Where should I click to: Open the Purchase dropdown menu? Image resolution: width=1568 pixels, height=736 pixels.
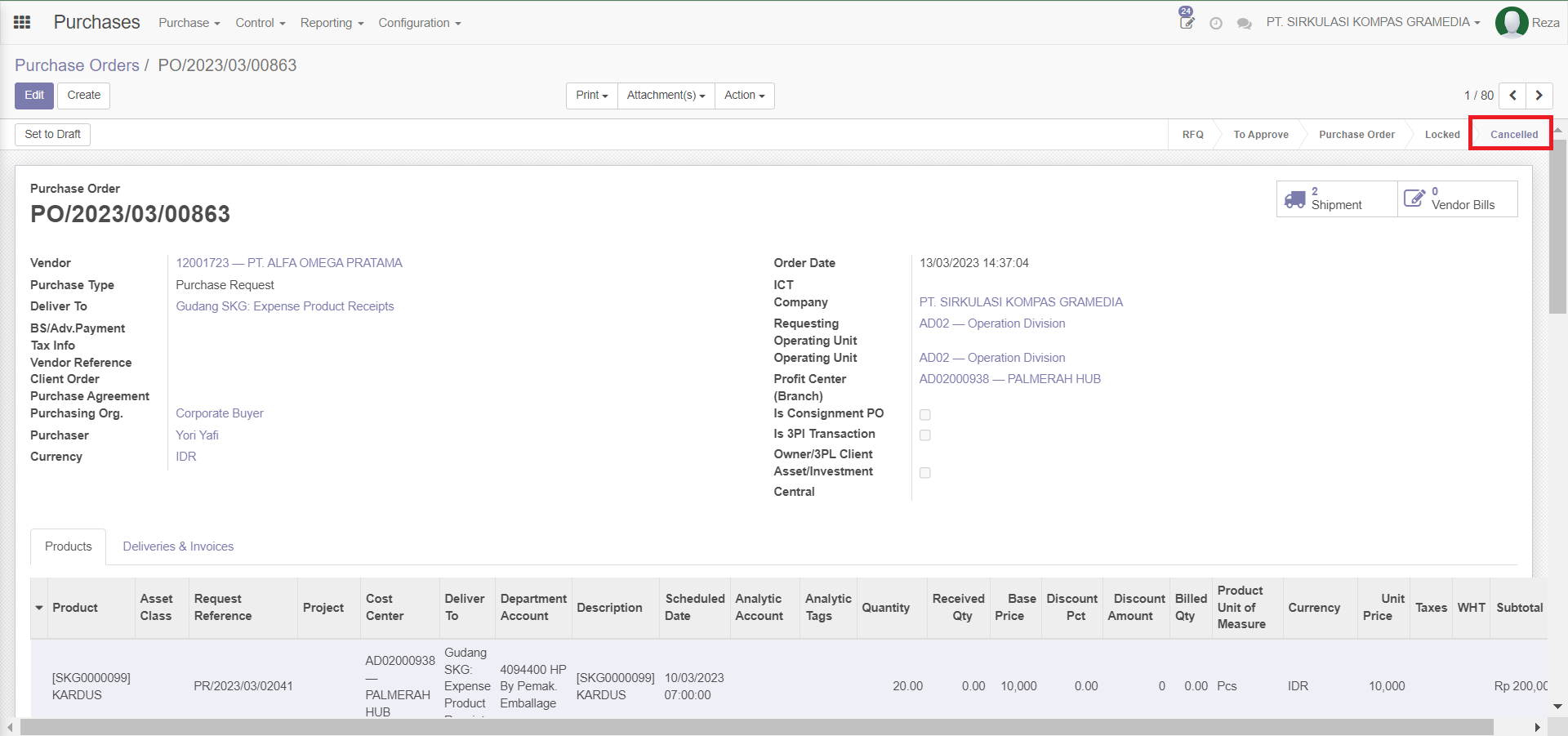pos(189,23)
